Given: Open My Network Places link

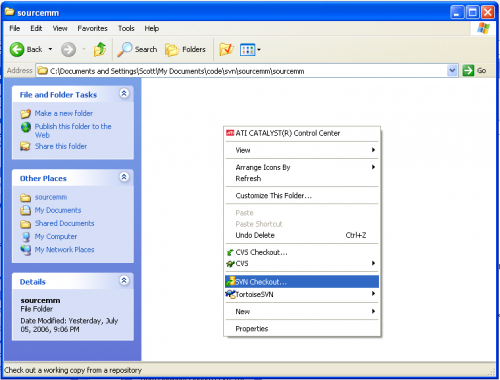Looking at the screenshot, I should [x=64, y=249].
